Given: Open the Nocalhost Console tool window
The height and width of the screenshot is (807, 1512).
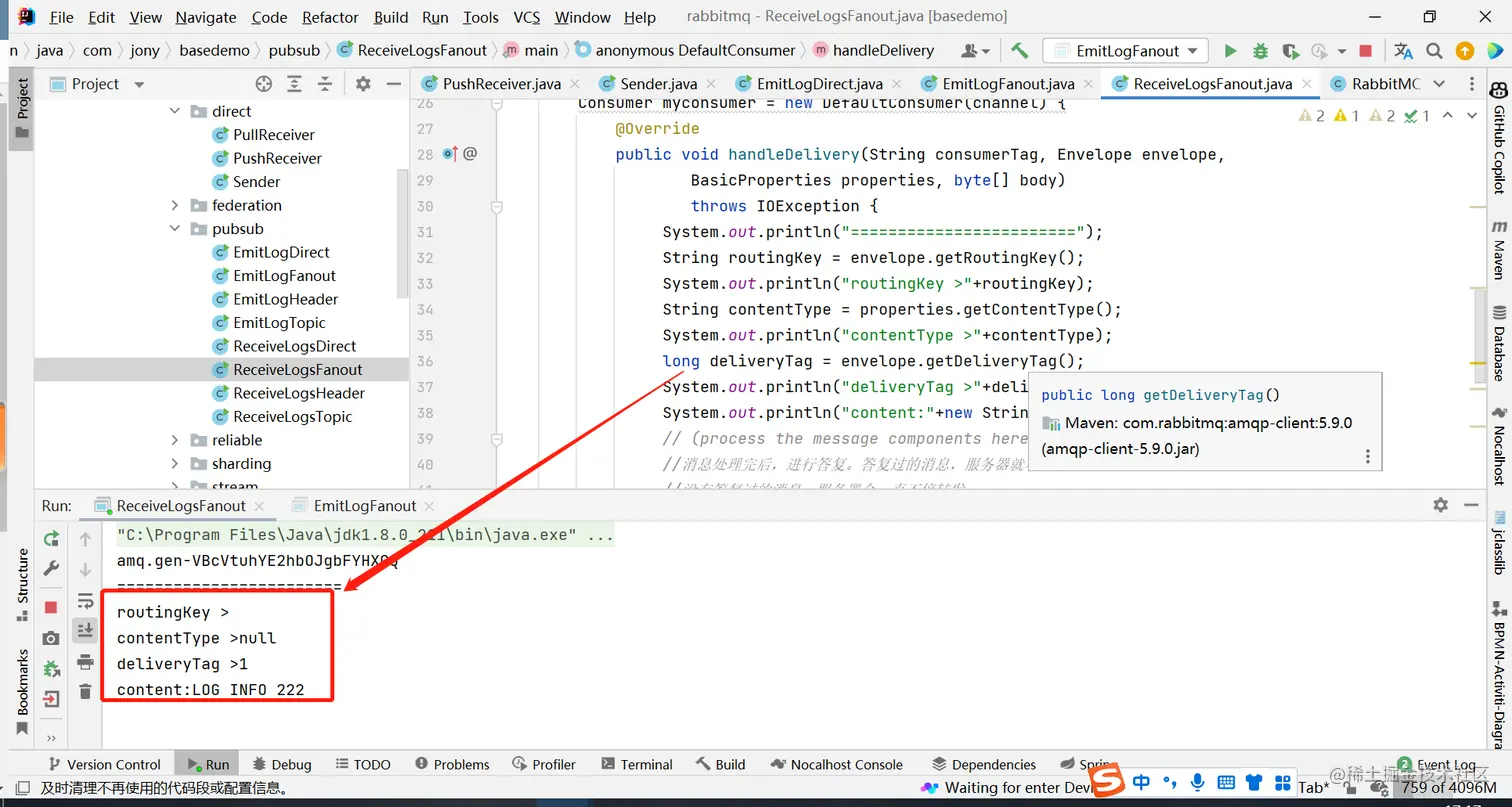Looking at the screenshot, I should (x=836, y=764).
